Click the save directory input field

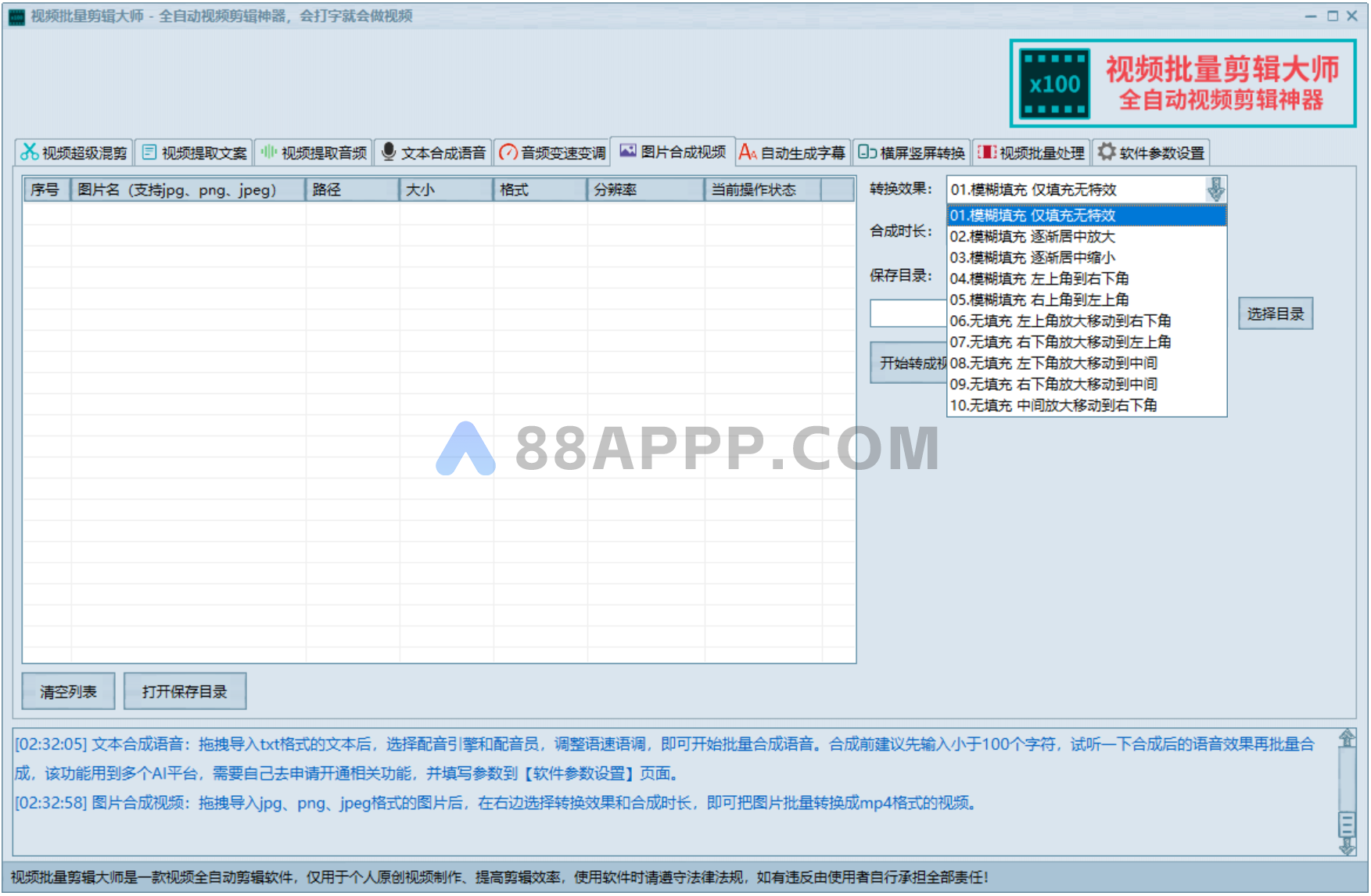[909, 314]
